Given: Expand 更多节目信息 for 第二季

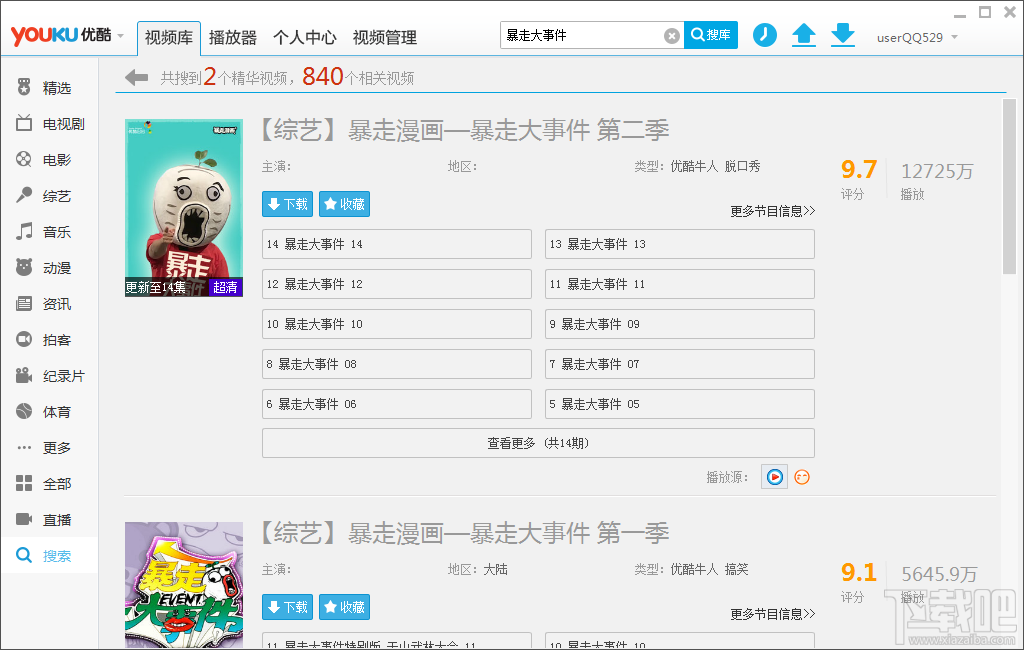Looking at the screenshot, I should point(773,211).
